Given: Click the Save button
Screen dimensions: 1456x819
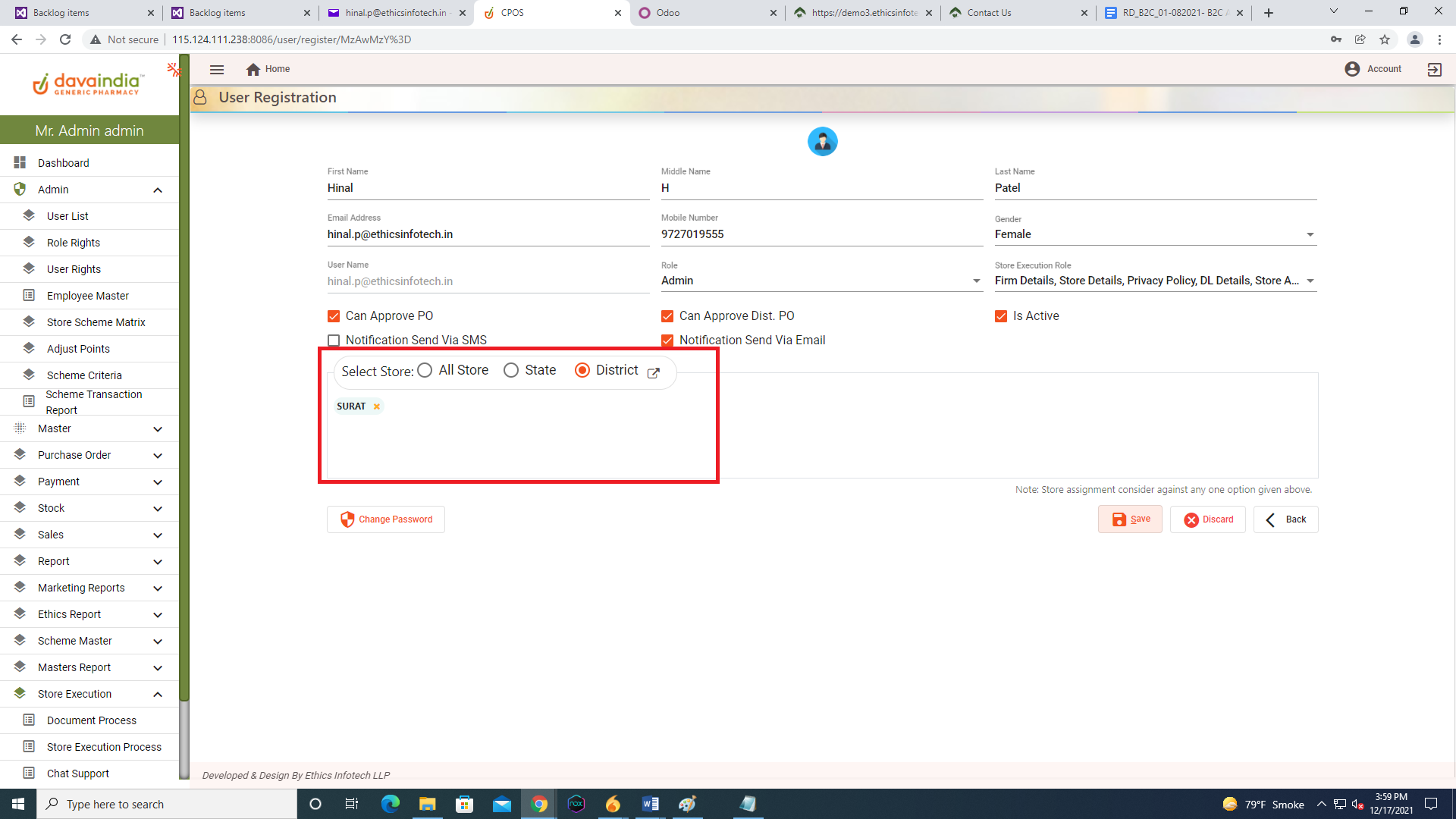Looking at the screenshot, I should coord(1130,519).
